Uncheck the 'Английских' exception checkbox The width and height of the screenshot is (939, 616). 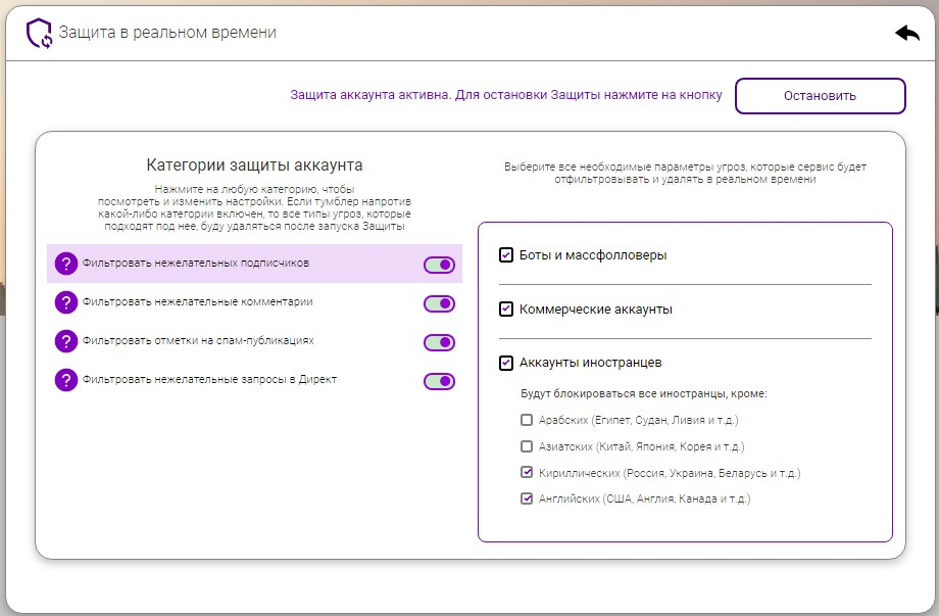click(x=527, y=499)
